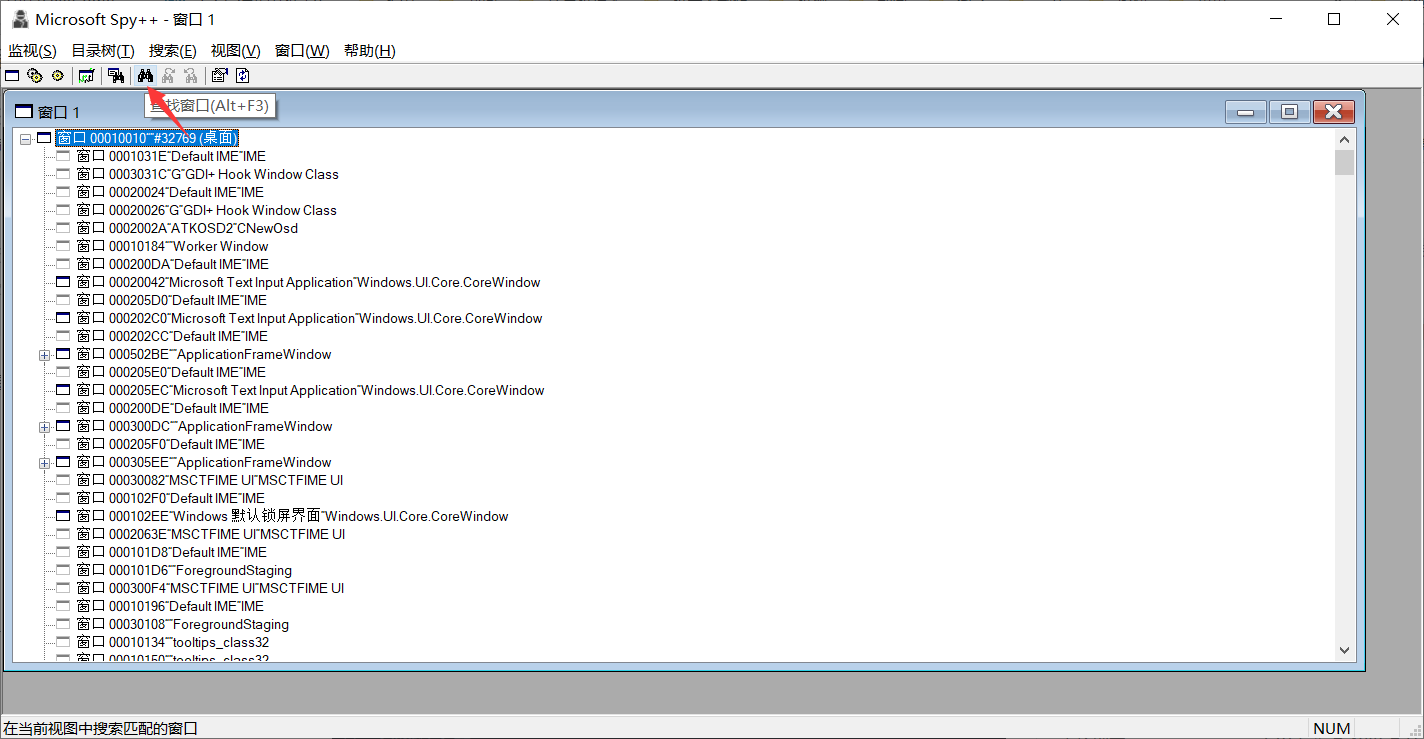Viewport: 1424px width, 739px height.
Task: Select window 00020042 Microsoft Text Input Application
Action: (x=308, y=282)
